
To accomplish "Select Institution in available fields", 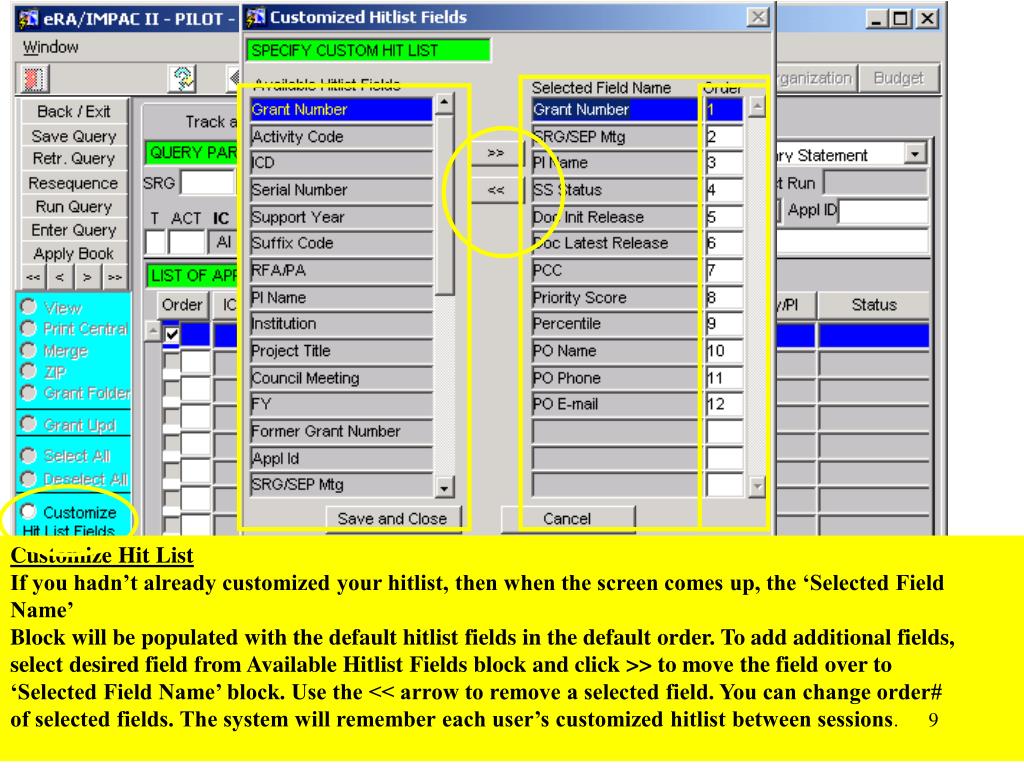I will [341, 324].
